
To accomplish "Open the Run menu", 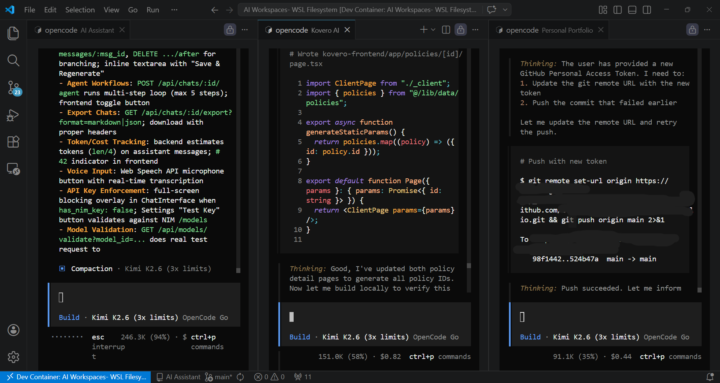I will pyautogui.click(x=153, y=10).
